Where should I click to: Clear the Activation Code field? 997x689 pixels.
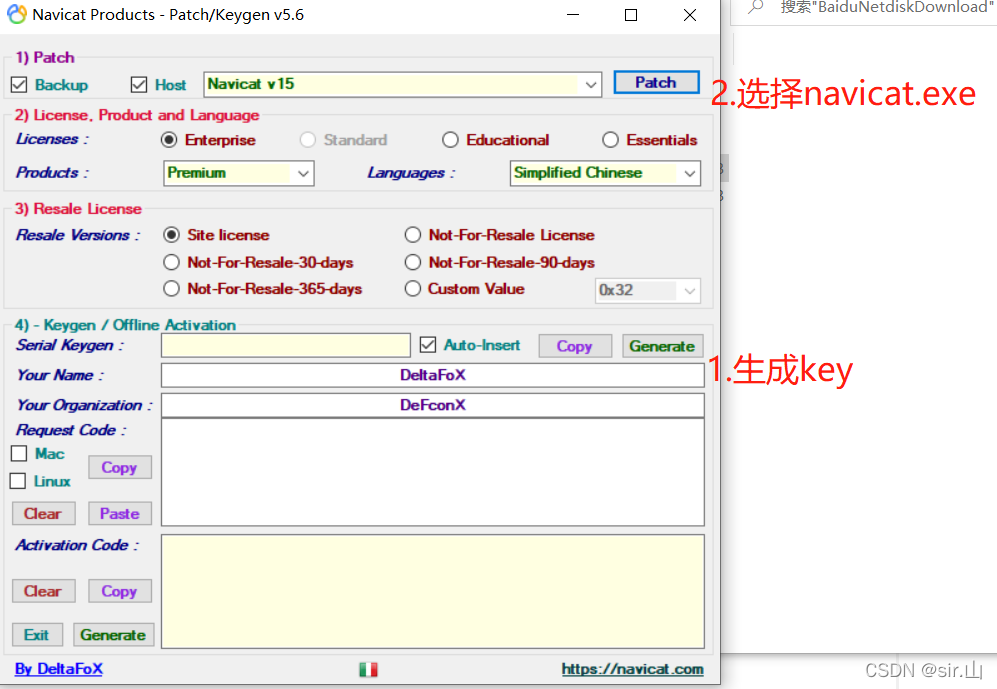pos(43,591)
